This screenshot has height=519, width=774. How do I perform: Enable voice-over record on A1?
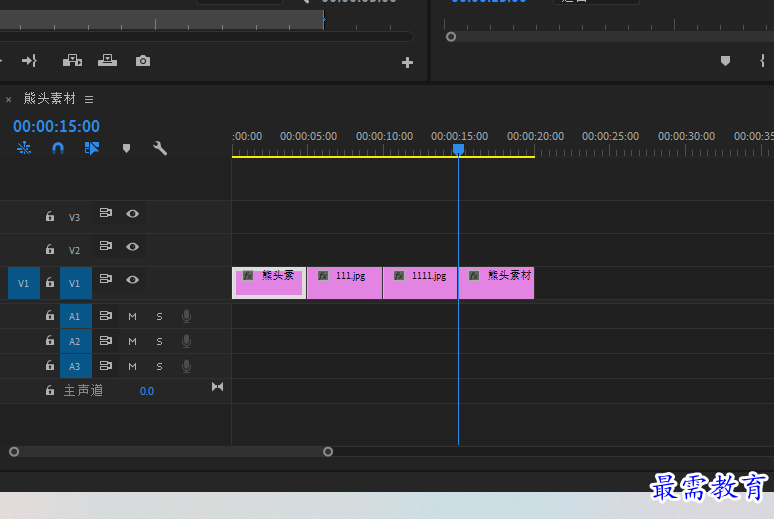coord(186,316)
